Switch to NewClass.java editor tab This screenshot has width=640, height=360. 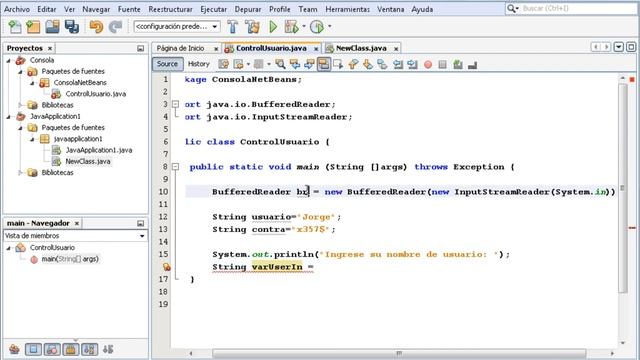pyautogui.click(x=361, y=48)
